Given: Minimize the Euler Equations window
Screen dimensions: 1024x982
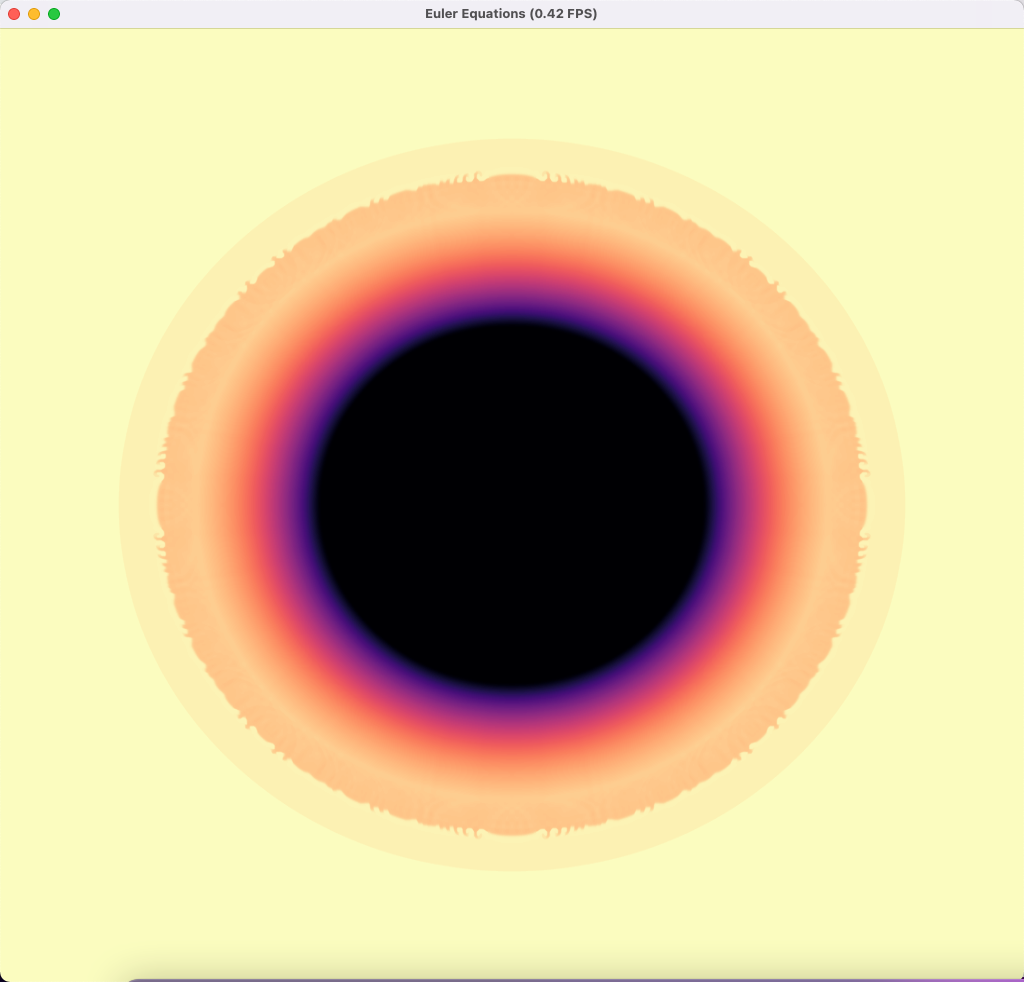Looking at the screenshot, I should [x=34, y=14].
